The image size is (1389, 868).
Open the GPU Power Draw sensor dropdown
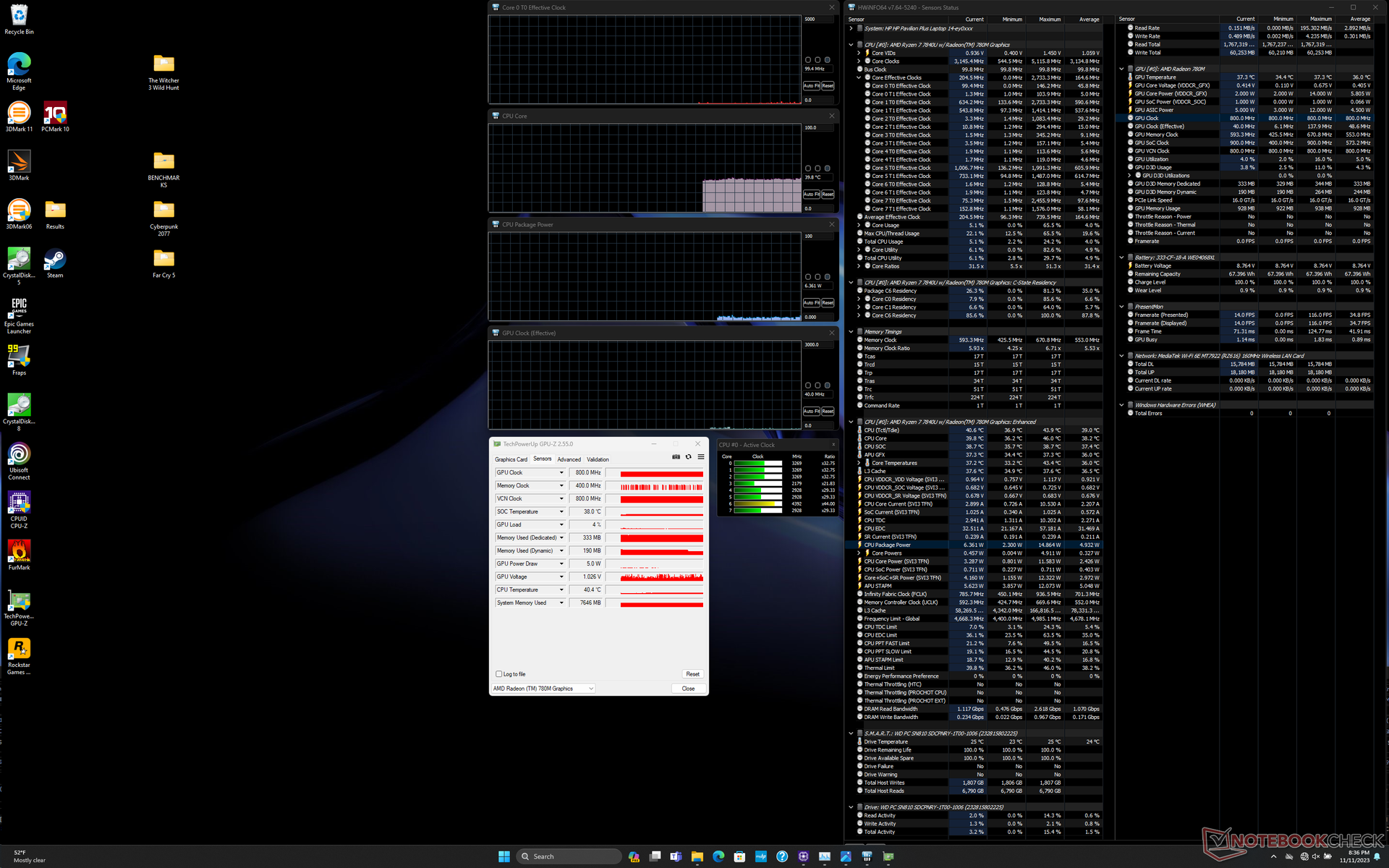561,564
